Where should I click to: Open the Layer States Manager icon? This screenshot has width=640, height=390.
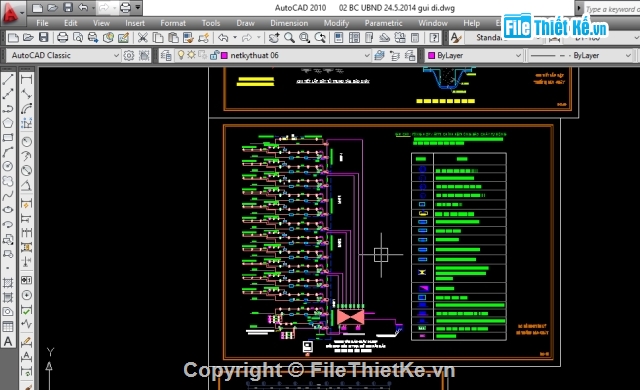(x=410, y=55)
